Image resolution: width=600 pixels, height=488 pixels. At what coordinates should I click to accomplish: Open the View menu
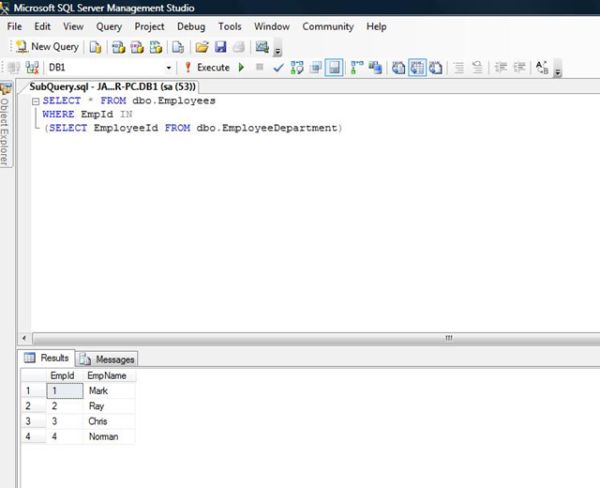73,26
